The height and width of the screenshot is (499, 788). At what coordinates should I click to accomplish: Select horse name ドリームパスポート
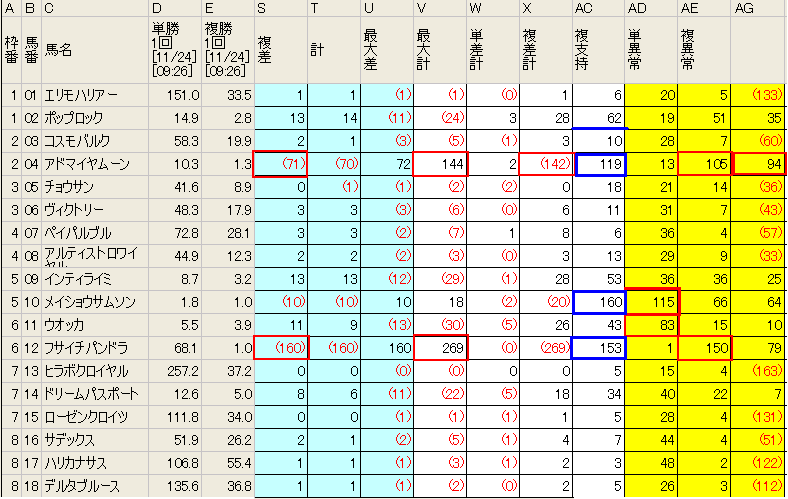coord(91,394)
